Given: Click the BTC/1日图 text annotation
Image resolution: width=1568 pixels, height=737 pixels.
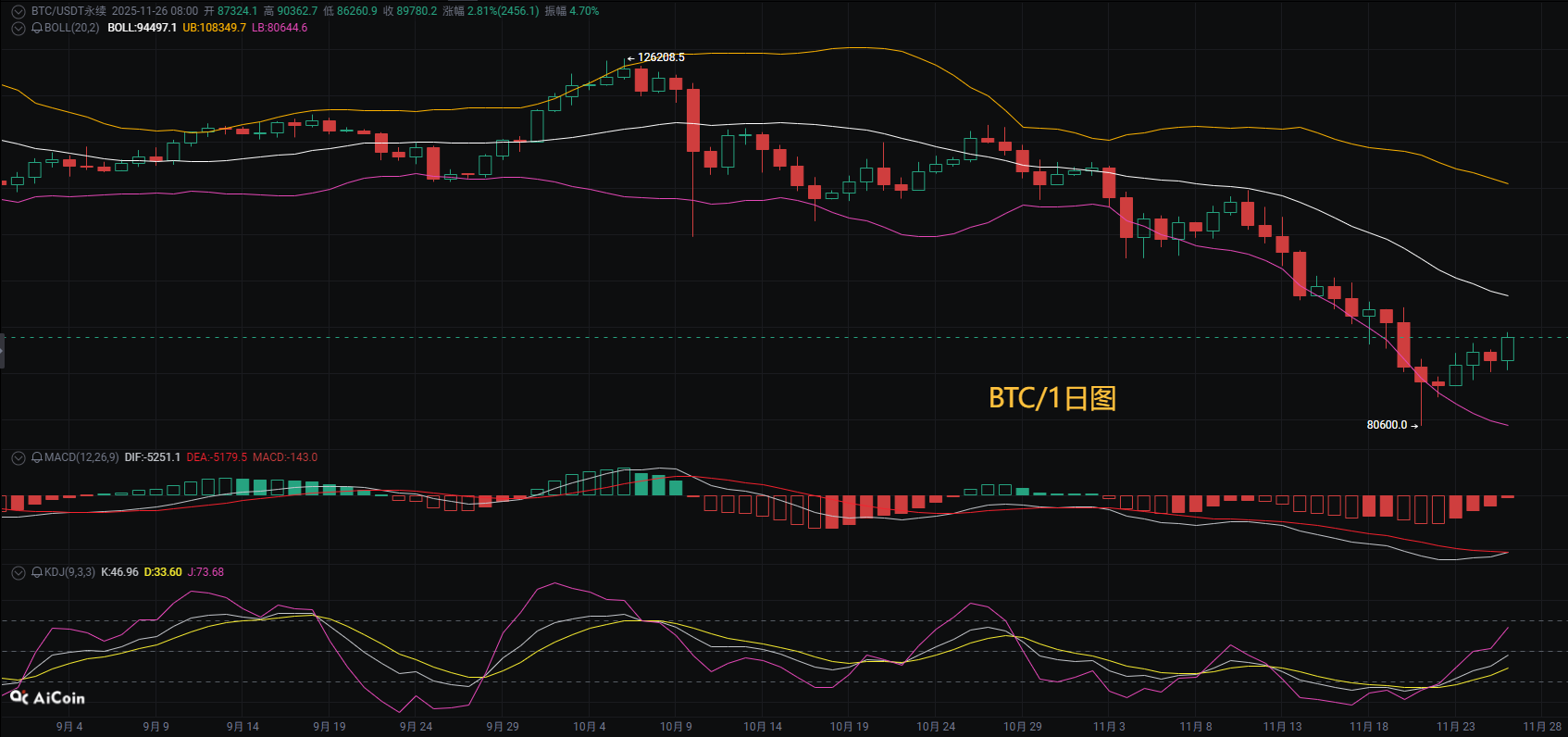Looking at the screenshot, I should tap(1052, 398).
